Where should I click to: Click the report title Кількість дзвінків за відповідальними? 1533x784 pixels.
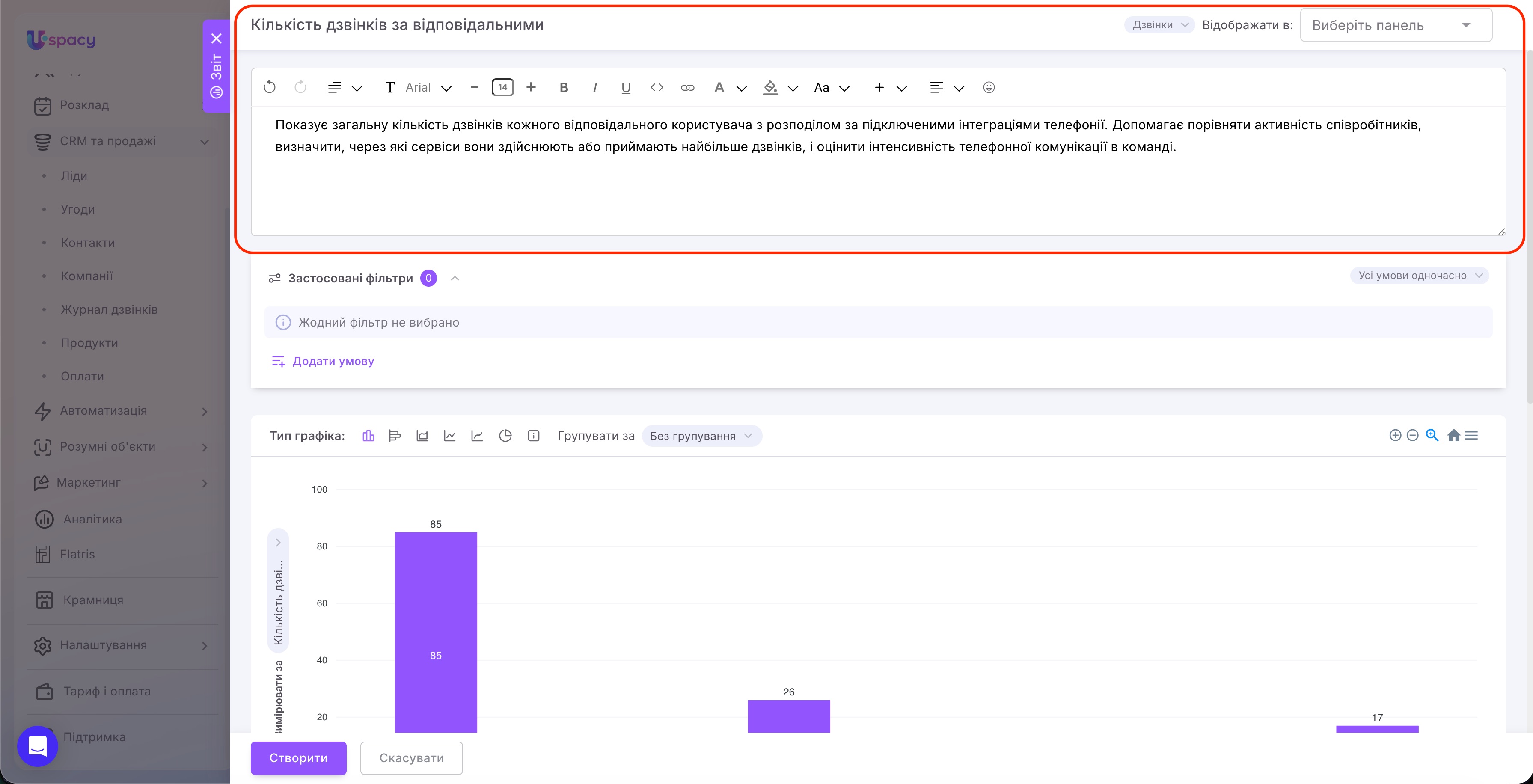[397, 25]
